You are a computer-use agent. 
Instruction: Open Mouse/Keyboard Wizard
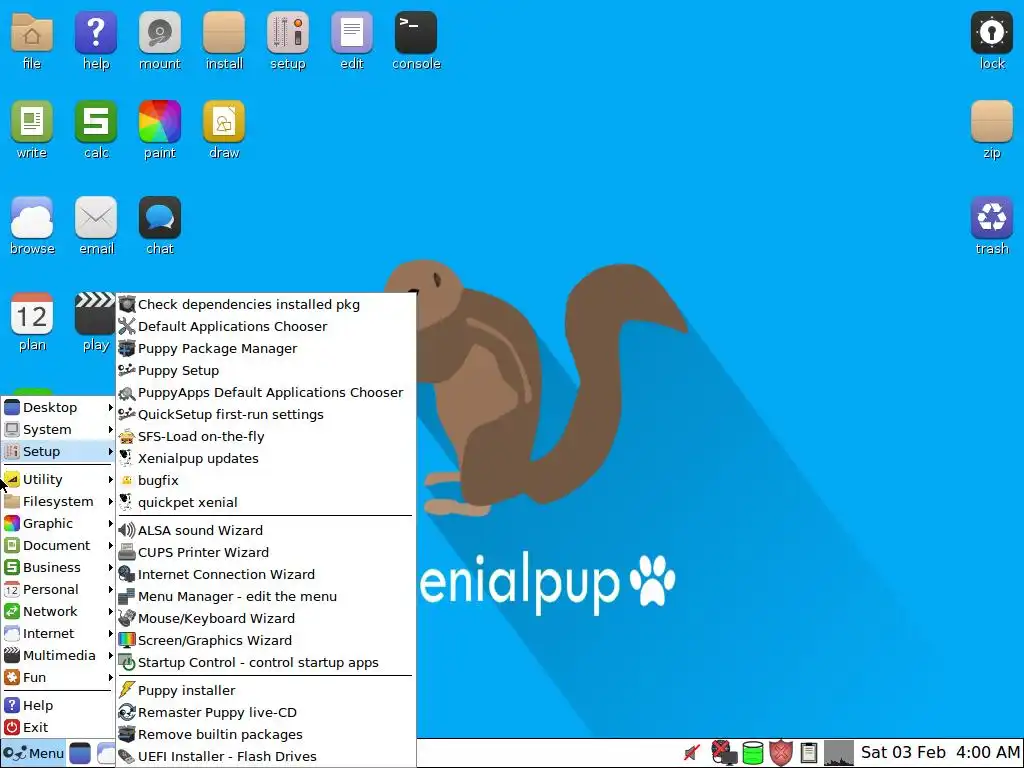266,618
